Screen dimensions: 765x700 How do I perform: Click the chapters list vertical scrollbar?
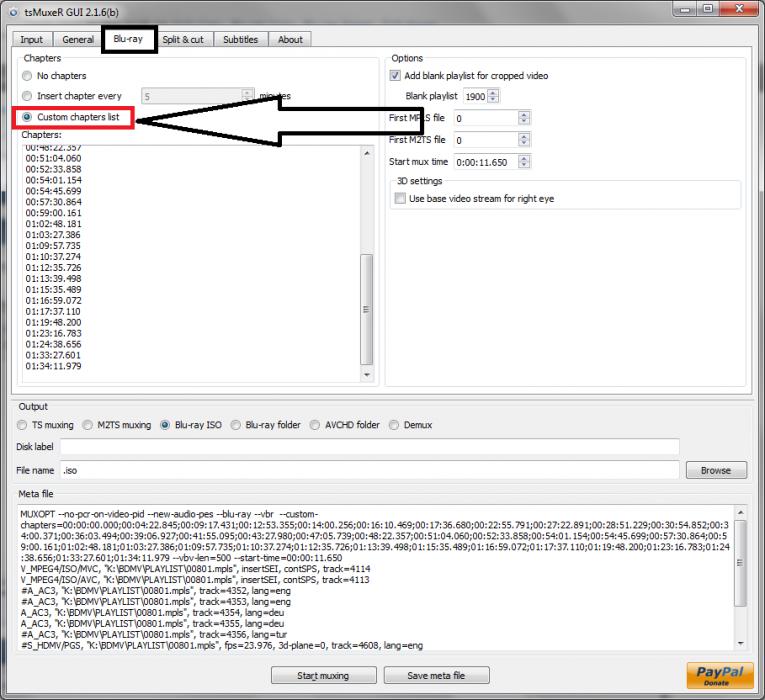[x=366, y=310]
